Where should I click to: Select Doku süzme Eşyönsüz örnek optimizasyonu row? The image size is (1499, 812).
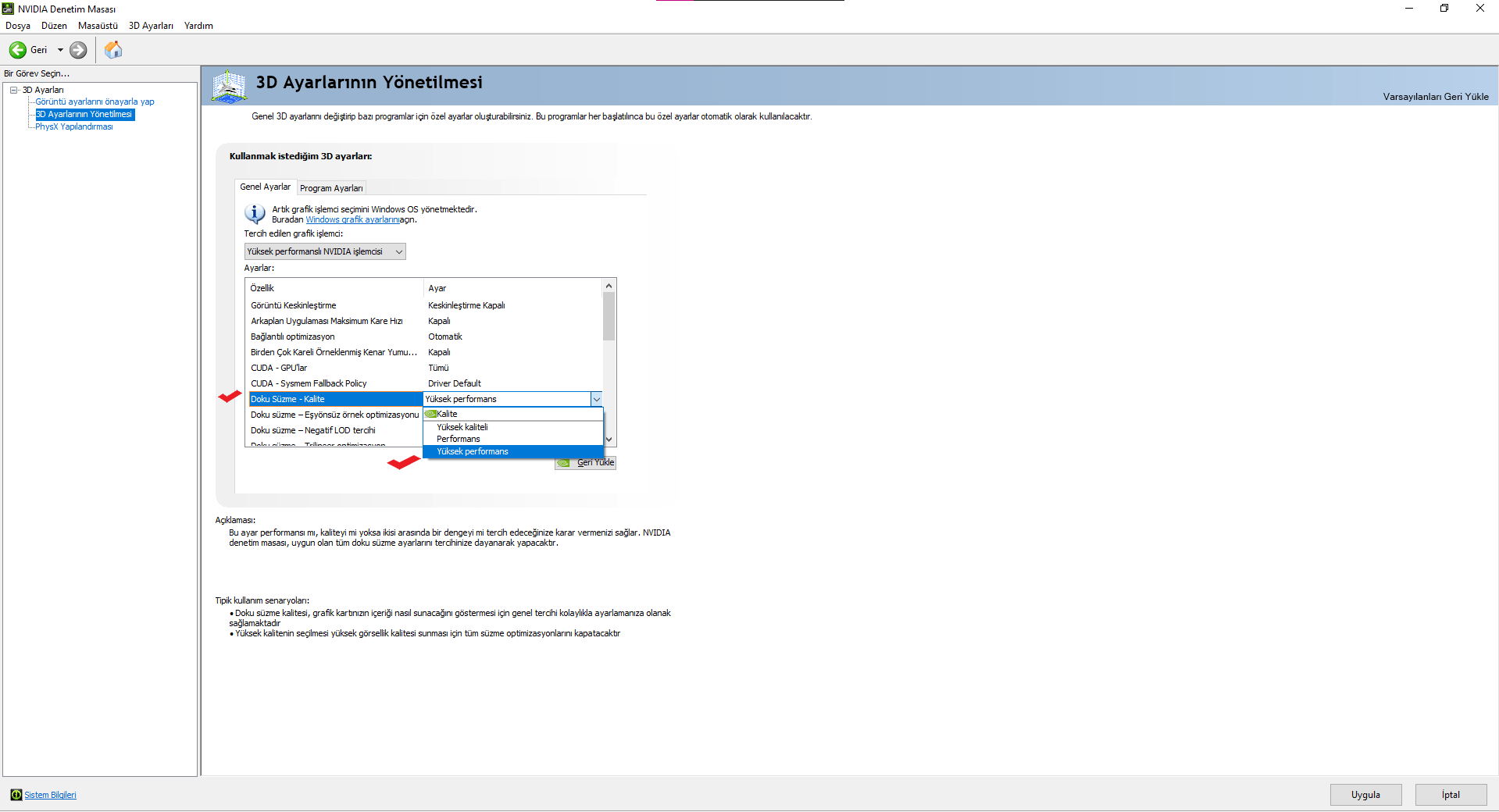[x=335, y=415]
